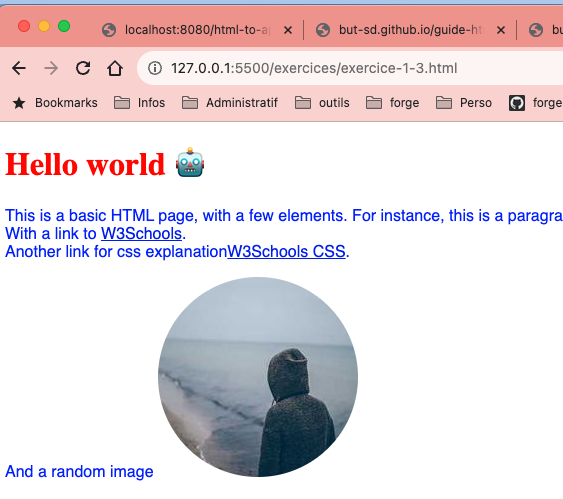
Task: Close the localhost:8080 tab
Action: [x=288, y=30]
